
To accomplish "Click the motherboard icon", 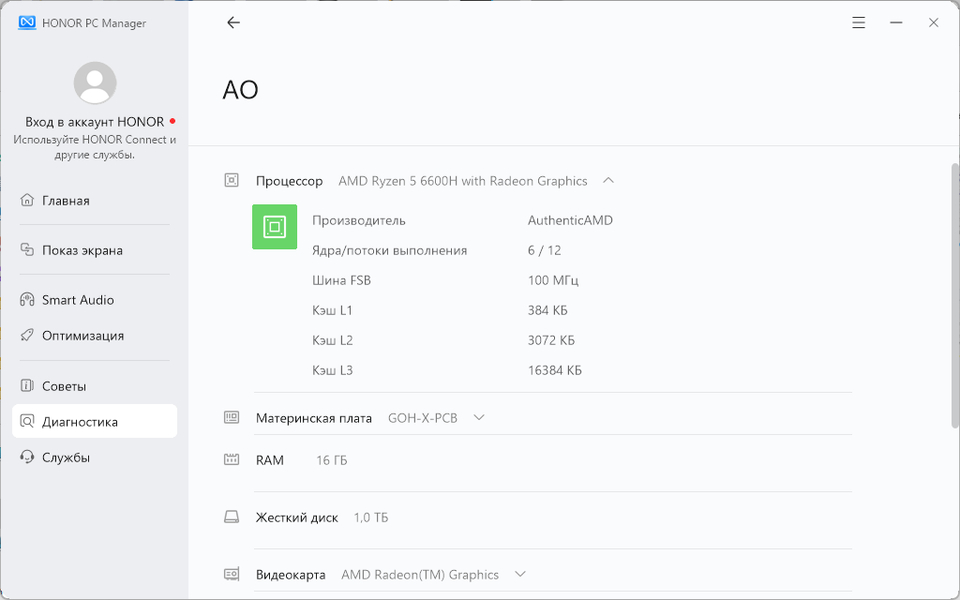I will click(x=232, y=418).
